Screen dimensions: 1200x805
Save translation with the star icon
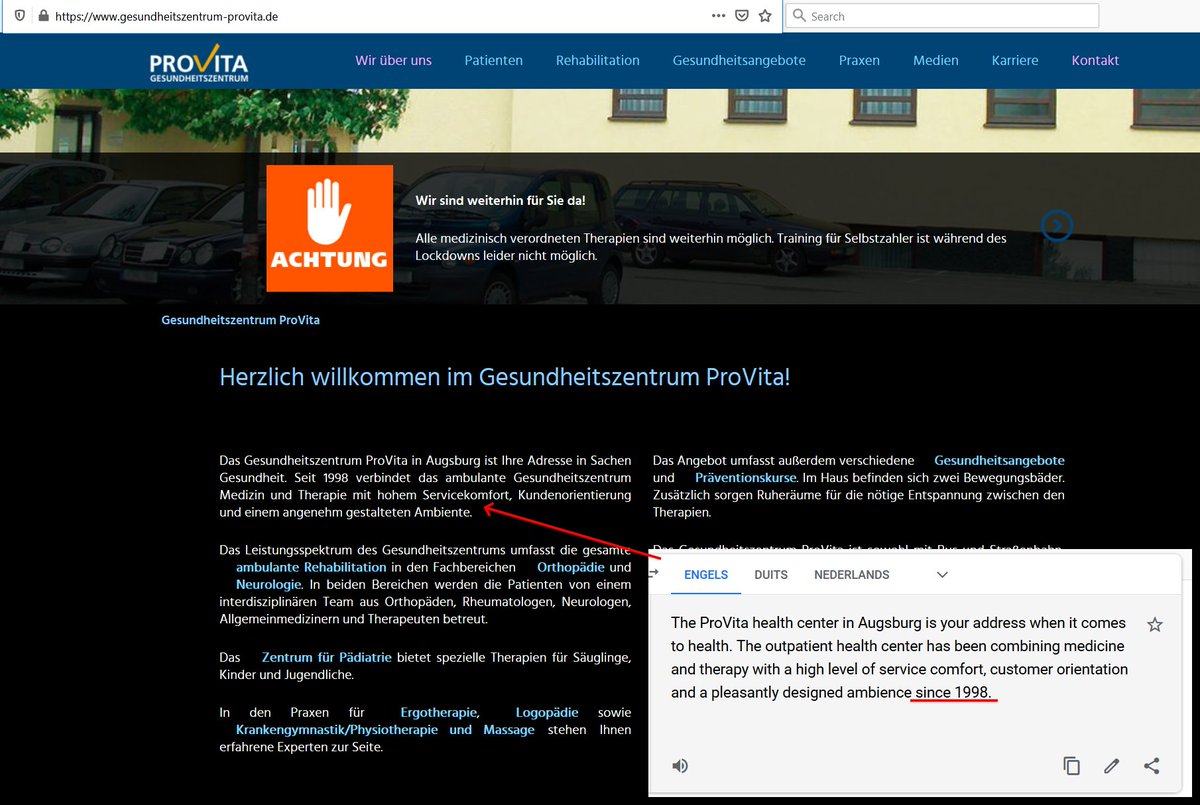(x=1155, y=625)
